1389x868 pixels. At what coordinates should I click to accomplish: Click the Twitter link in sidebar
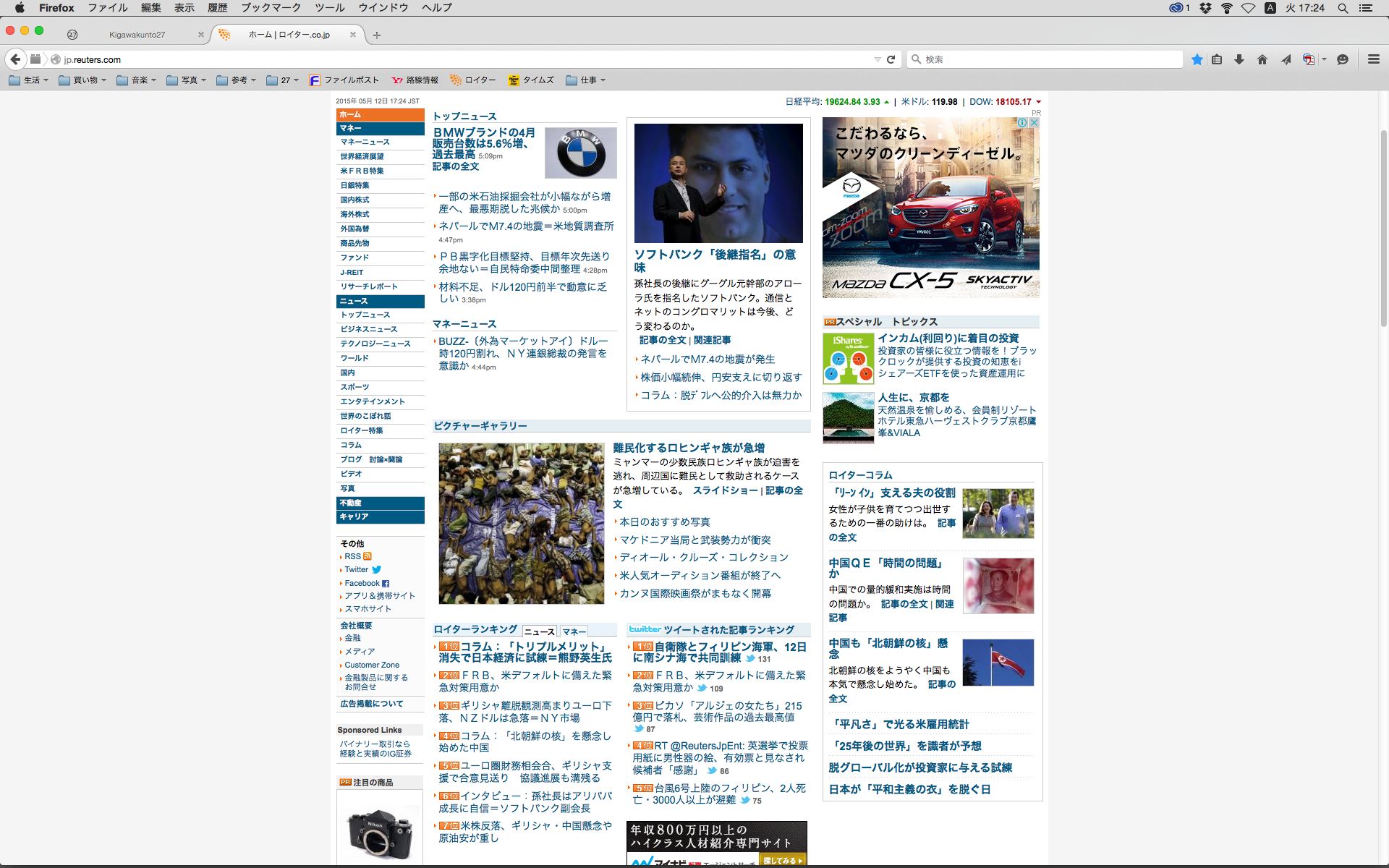[357, 570]
